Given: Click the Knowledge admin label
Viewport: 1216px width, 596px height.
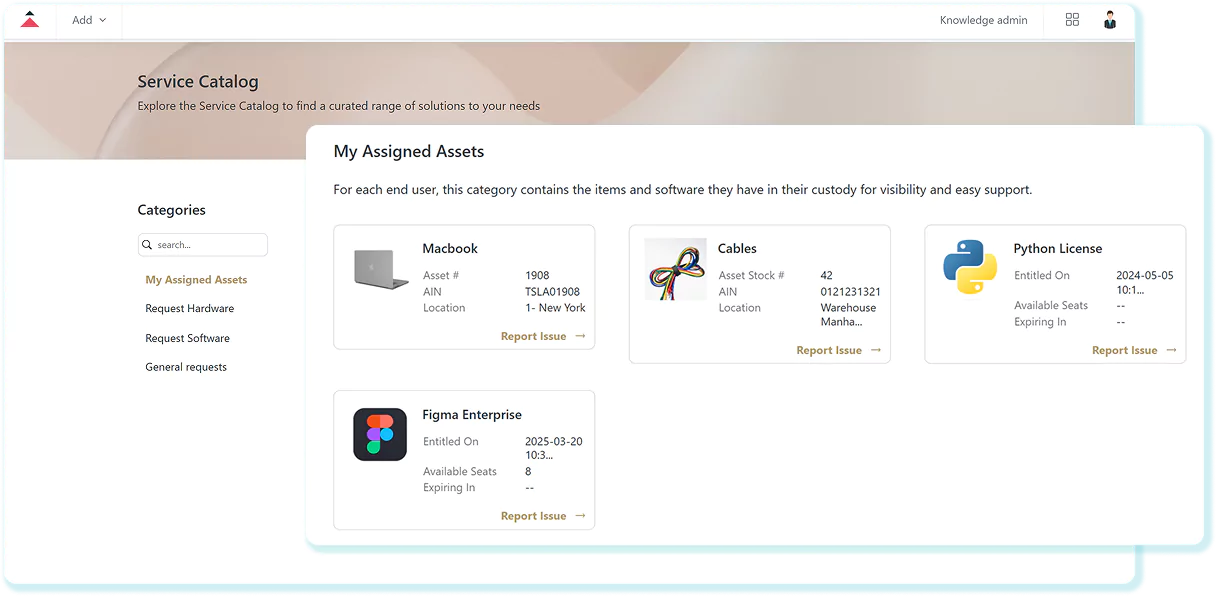Looking at the screenshot, I should (x=983, y=20).
